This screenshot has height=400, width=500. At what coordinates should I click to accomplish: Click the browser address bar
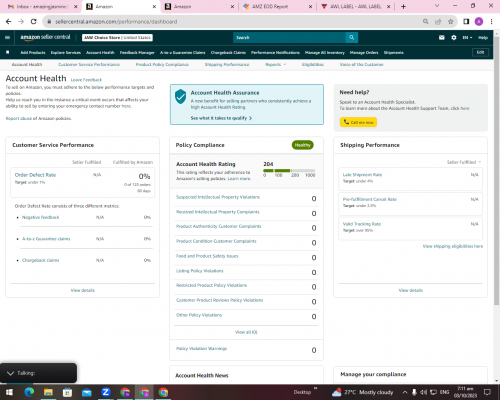[232, 22]
